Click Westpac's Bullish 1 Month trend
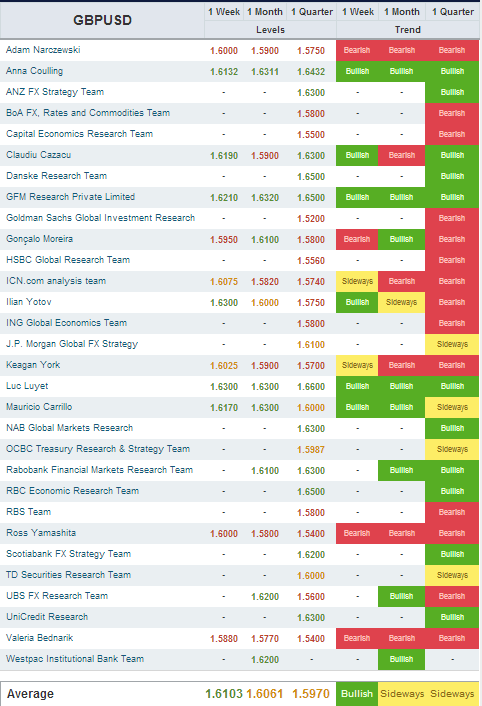The image size is (482, 706). 401,660
